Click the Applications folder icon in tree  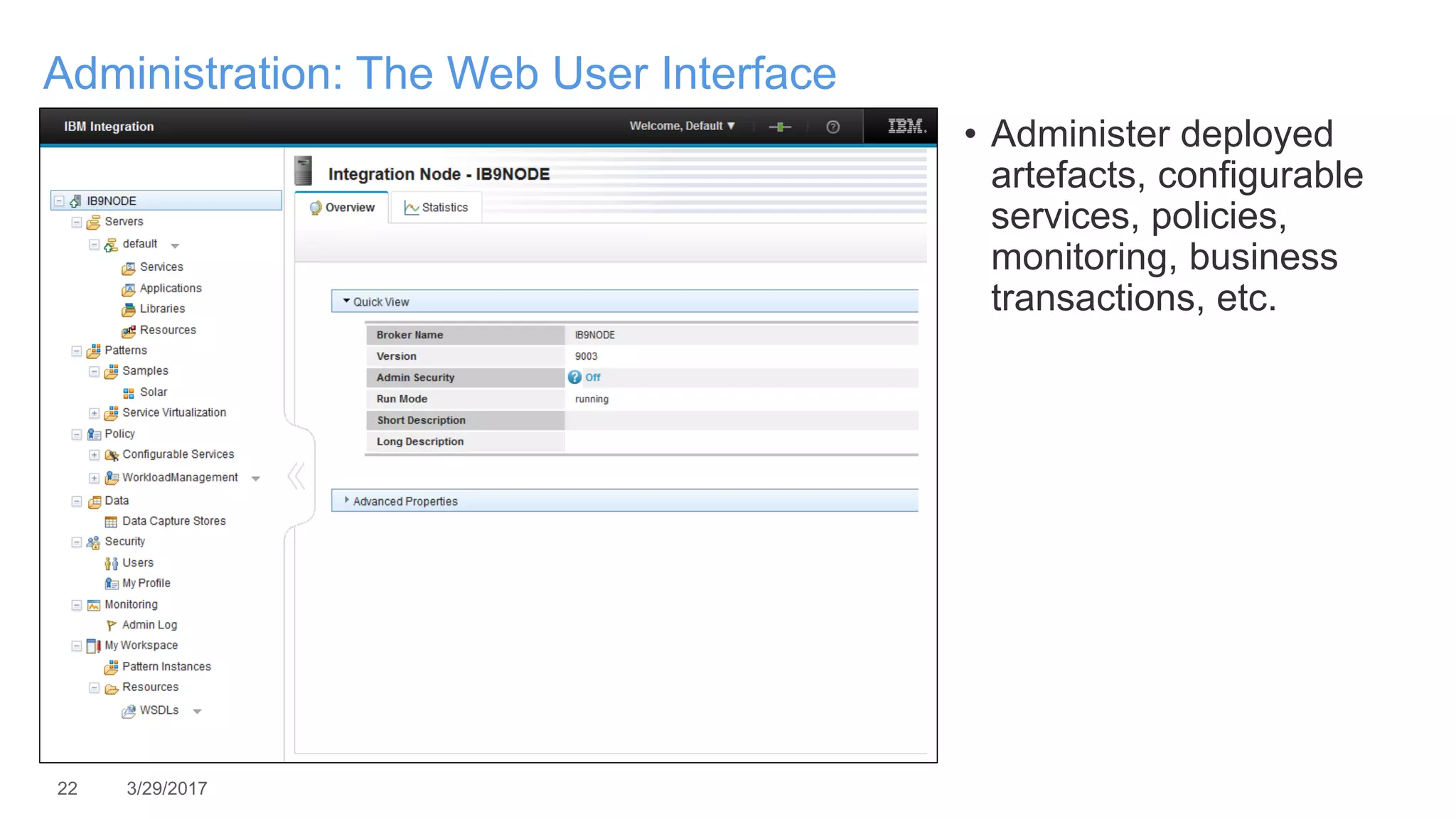coord(129,289)
